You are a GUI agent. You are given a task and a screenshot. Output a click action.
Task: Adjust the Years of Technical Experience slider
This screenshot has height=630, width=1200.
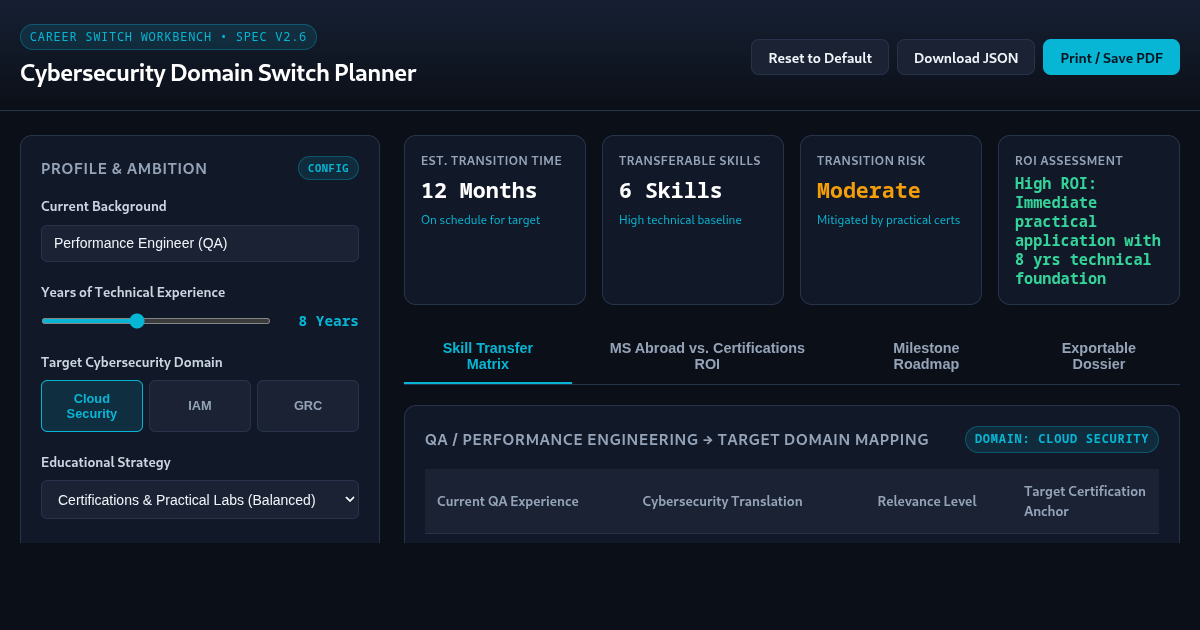(x=156, y=321)
